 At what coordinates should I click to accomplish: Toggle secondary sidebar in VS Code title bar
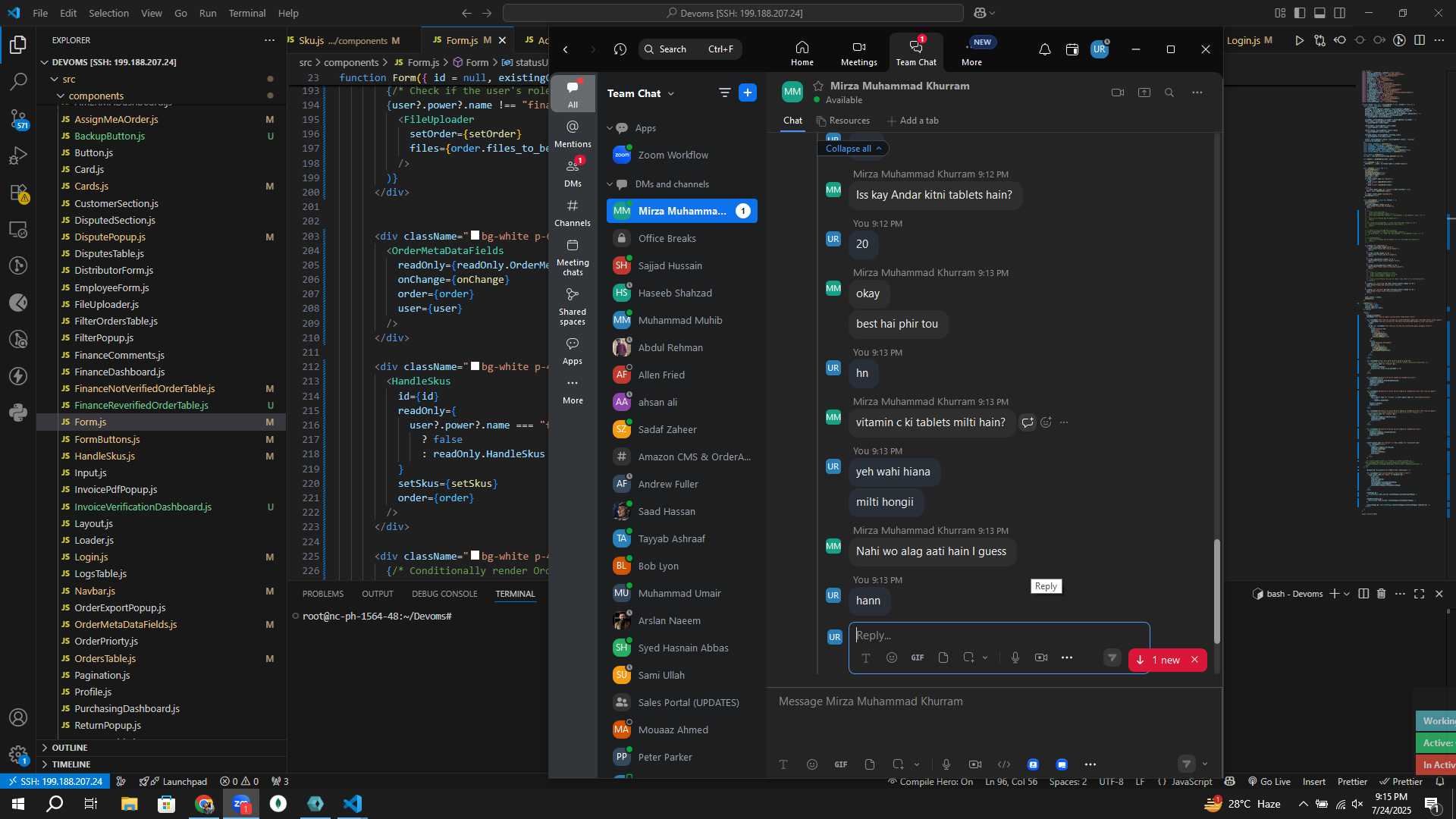coord(1340,13)
